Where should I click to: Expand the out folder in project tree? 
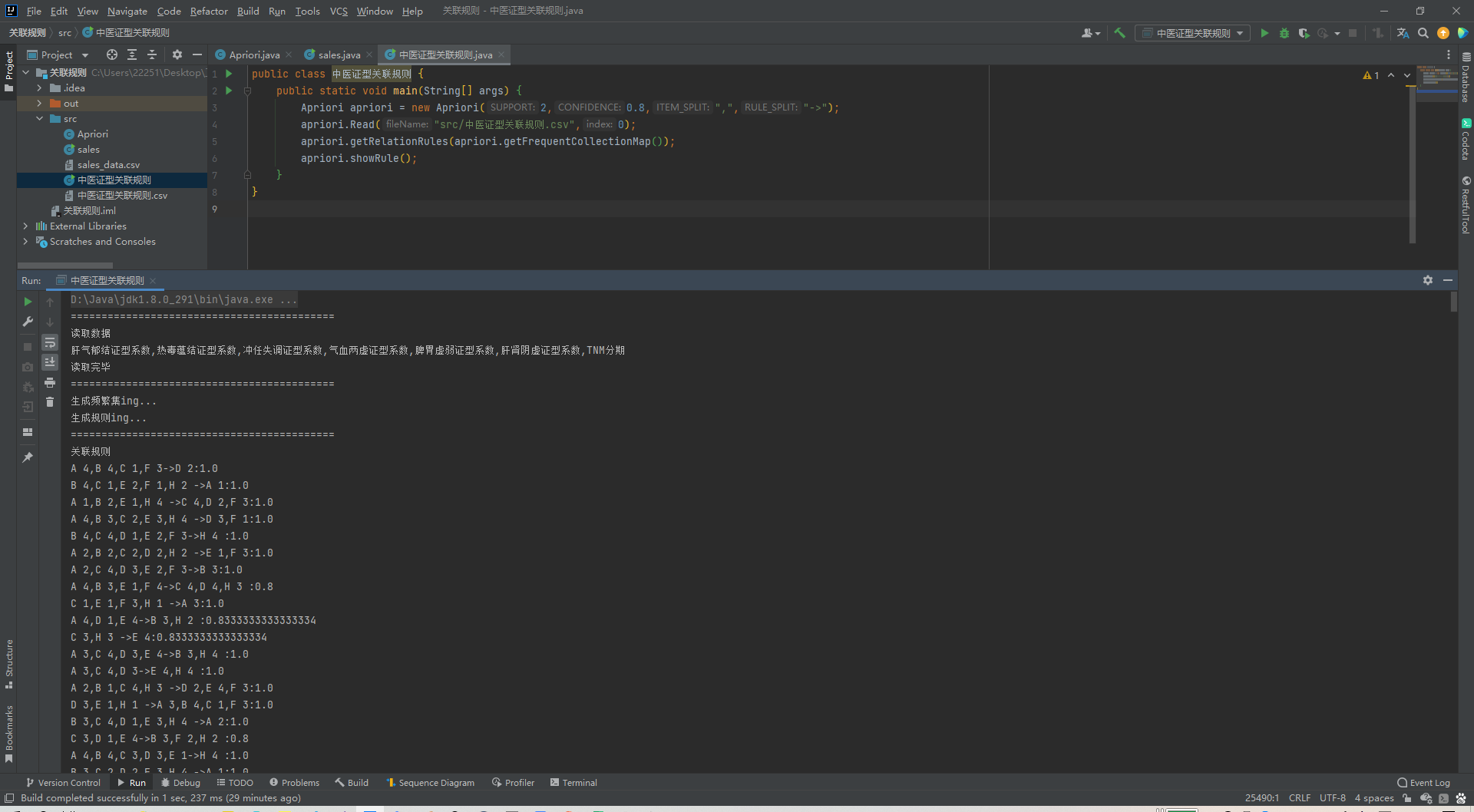point(39,104)
